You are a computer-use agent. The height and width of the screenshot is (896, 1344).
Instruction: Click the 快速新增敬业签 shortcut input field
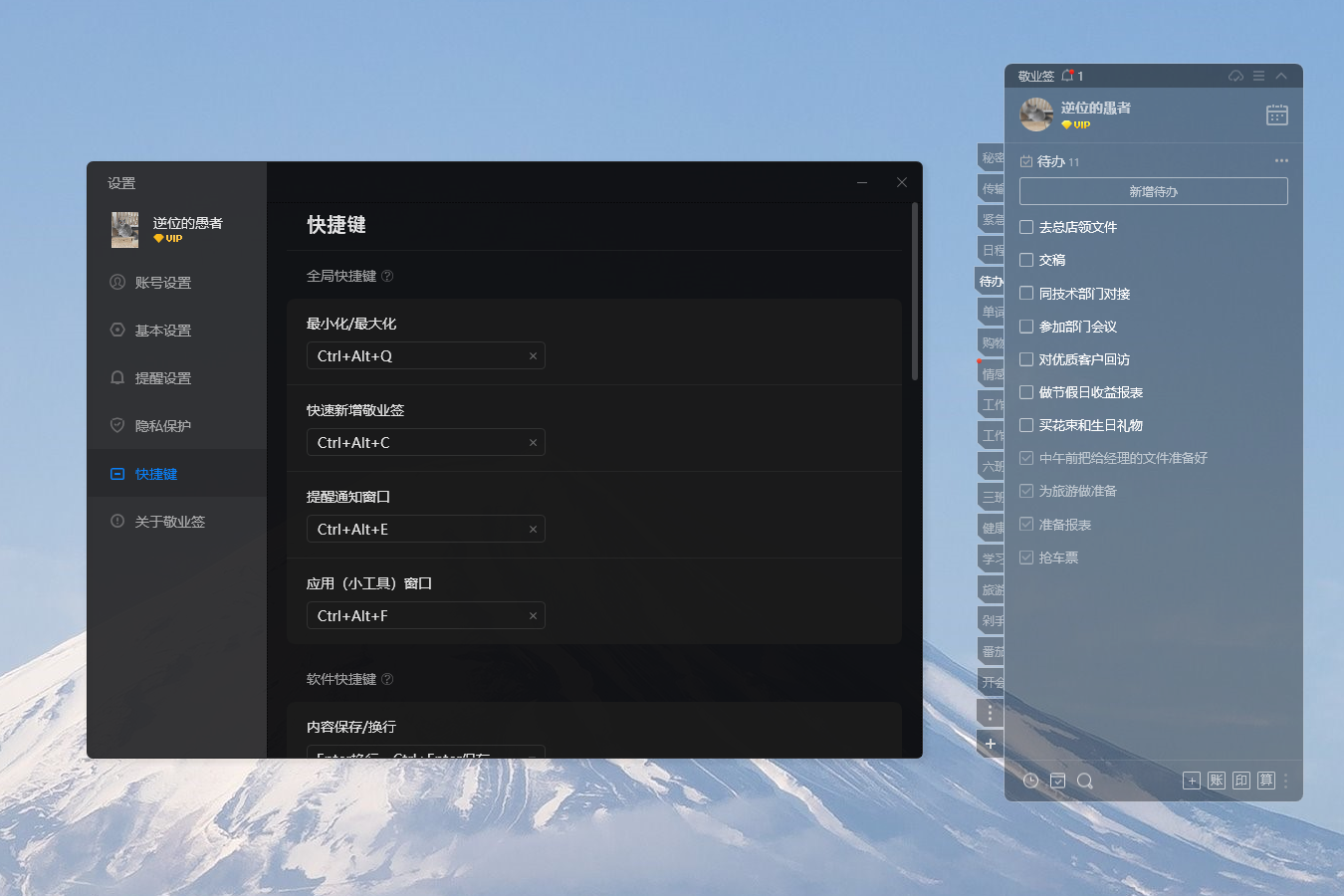click(418, 442)
